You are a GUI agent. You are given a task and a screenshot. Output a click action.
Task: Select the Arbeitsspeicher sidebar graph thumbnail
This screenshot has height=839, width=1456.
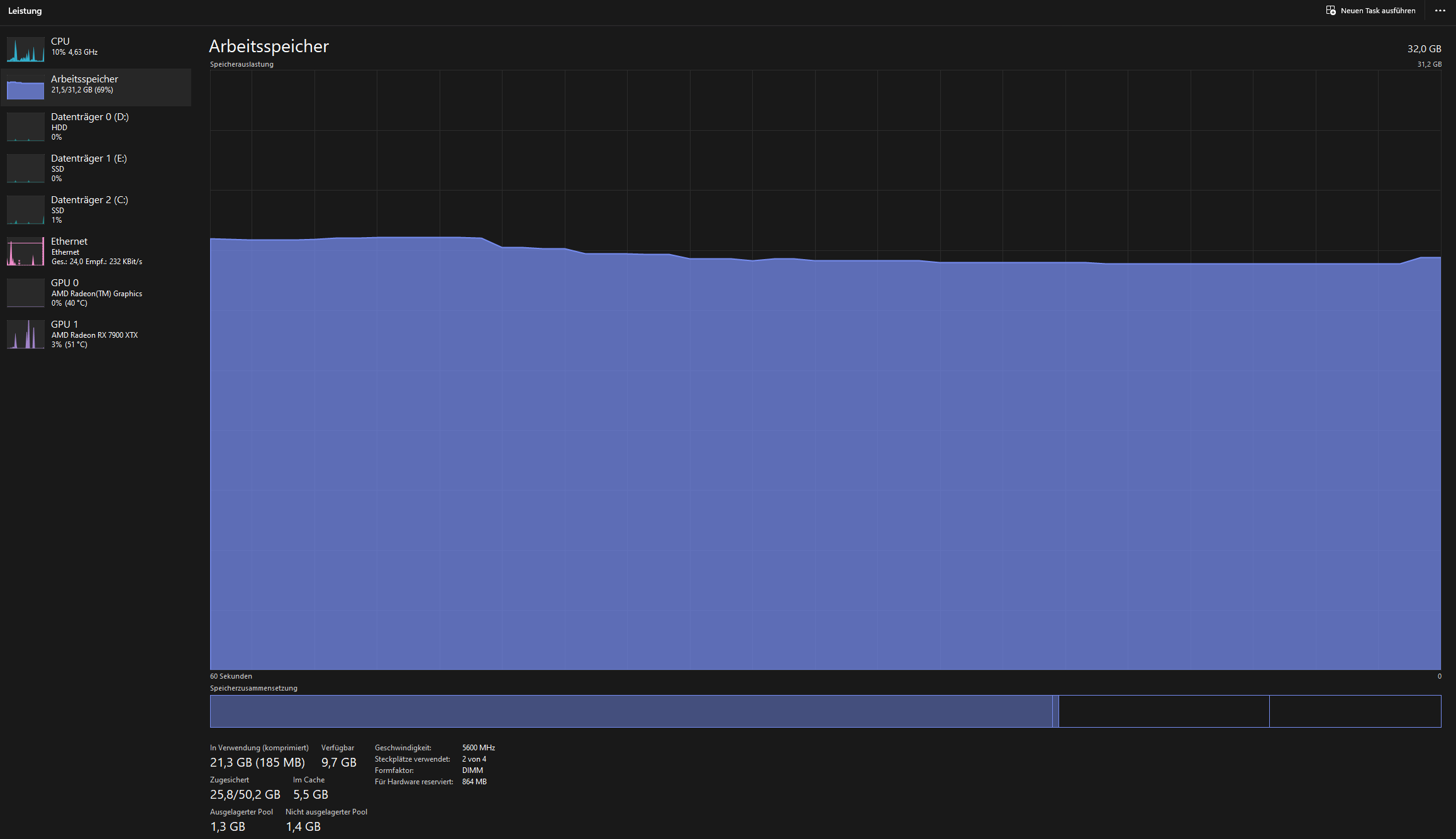(x=25, y=87)
